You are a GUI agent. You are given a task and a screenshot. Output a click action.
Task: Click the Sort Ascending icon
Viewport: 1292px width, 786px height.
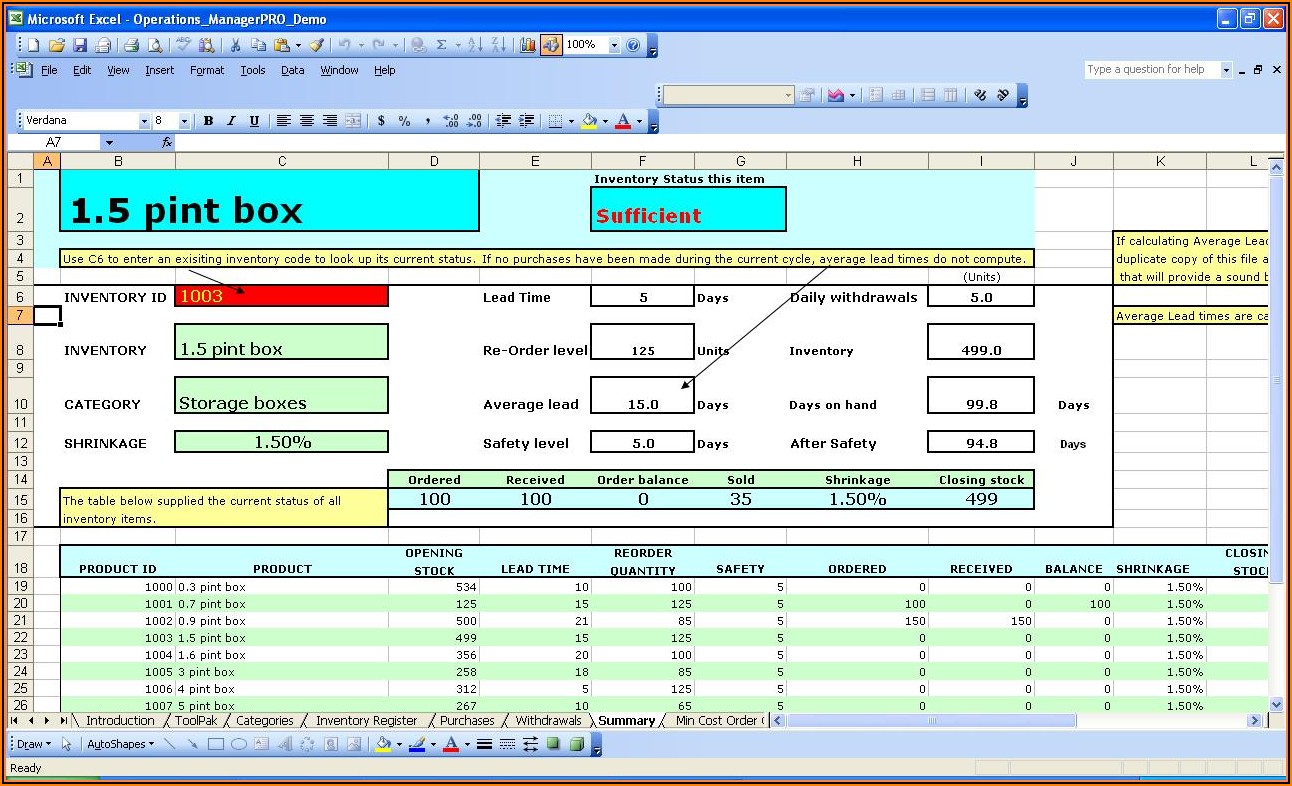(475, 45)
